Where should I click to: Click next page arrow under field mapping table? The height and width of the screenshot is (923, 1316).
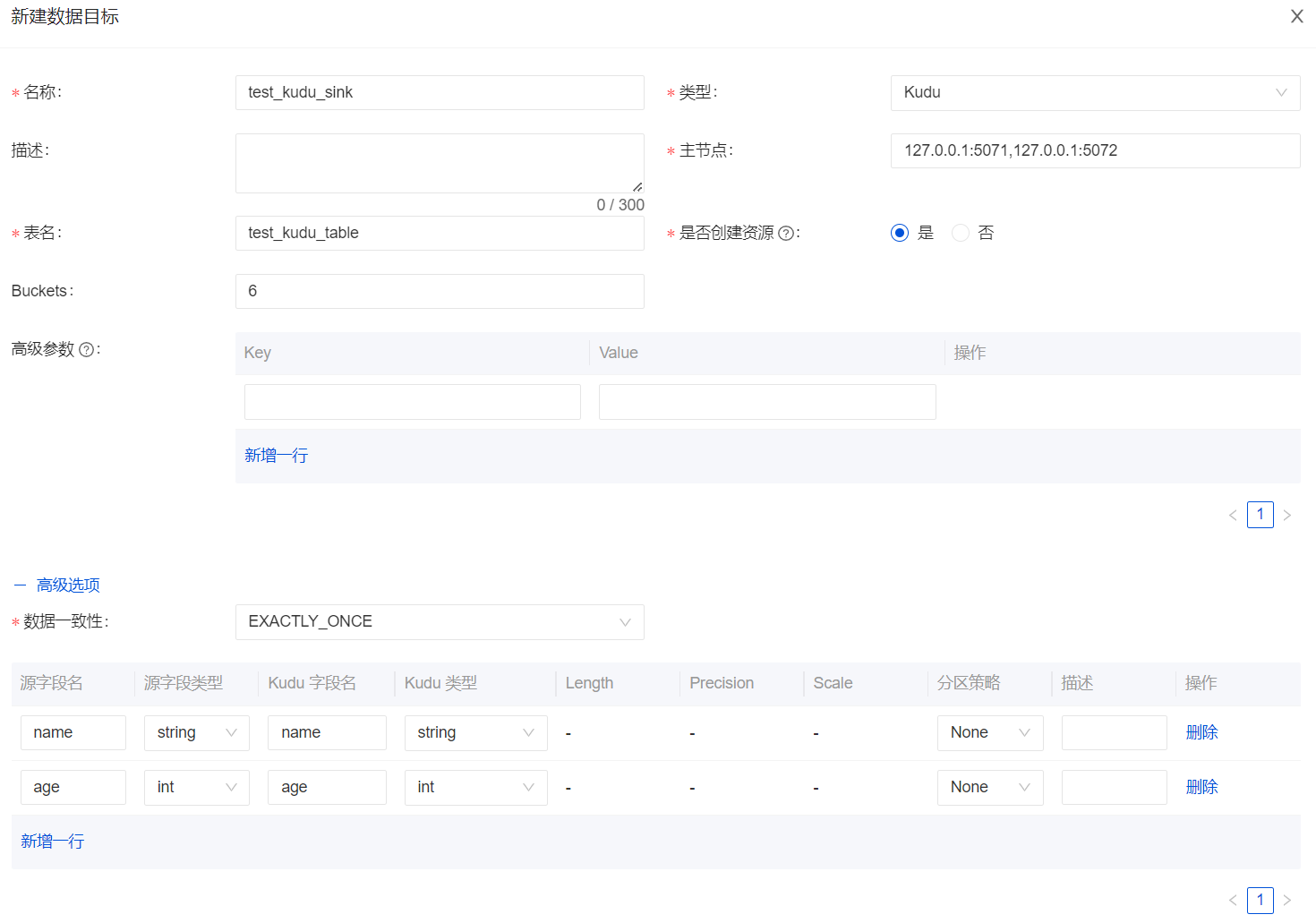[1287, 901]
